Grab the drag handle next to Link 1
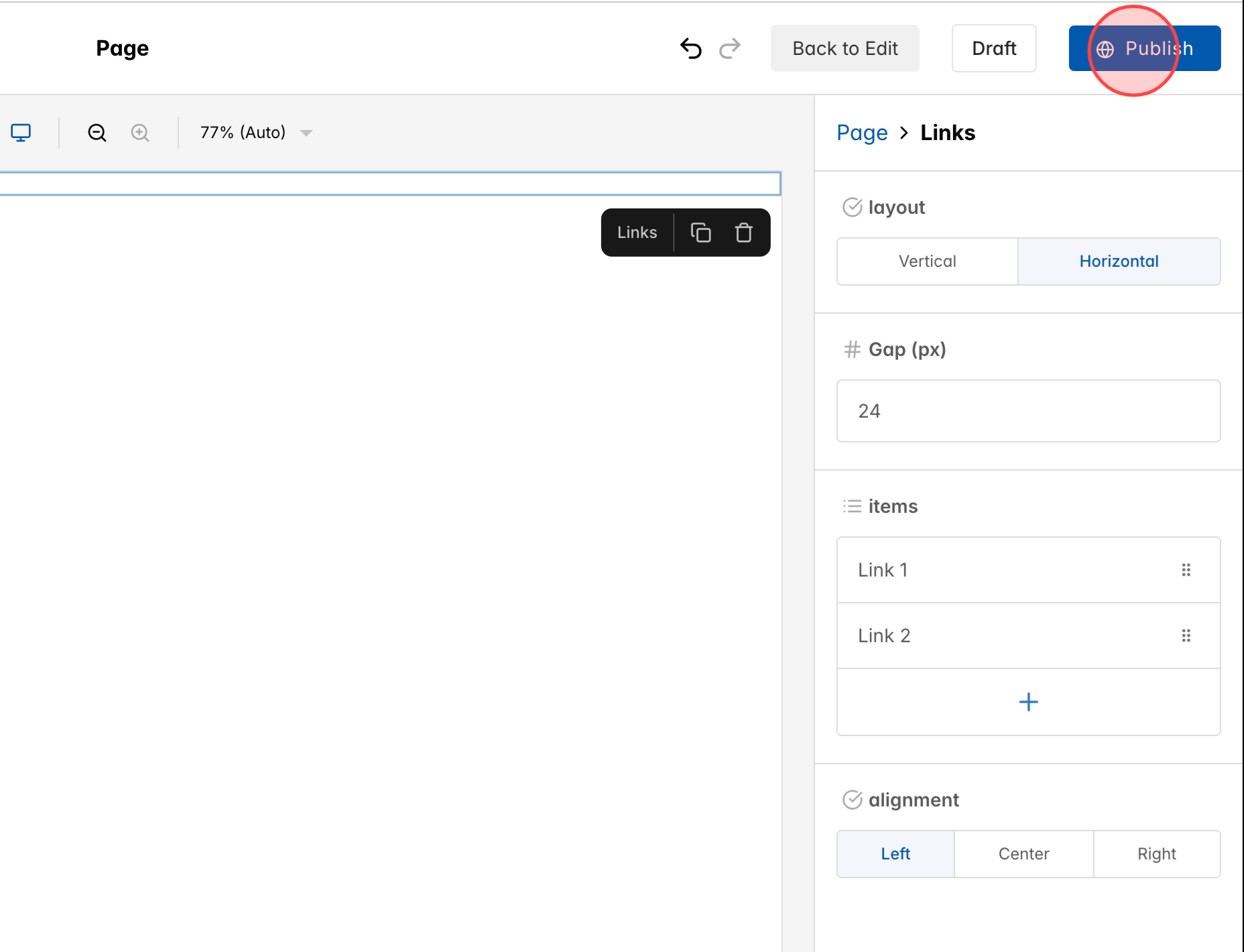This screenshot has height=952, width=1244. (1186, 569)
